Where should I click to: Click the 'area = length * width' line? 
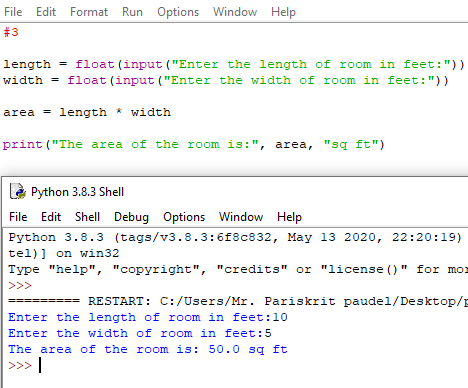pyautogui.click(x=87, y=112)
